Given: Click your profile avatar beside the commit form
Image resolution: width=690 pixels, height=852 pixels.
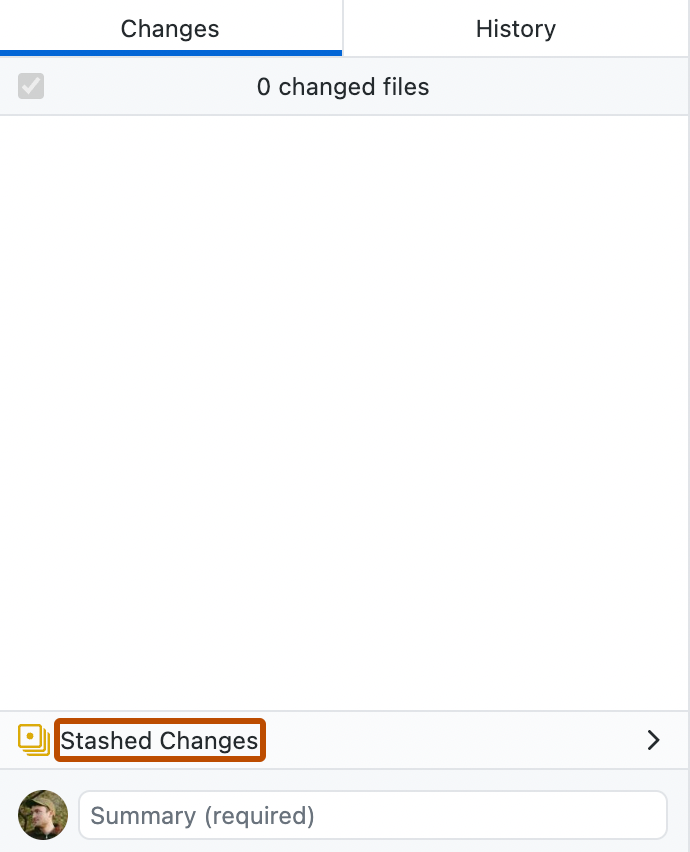Looking at the screenshot, I should click(x=42, y=815).
